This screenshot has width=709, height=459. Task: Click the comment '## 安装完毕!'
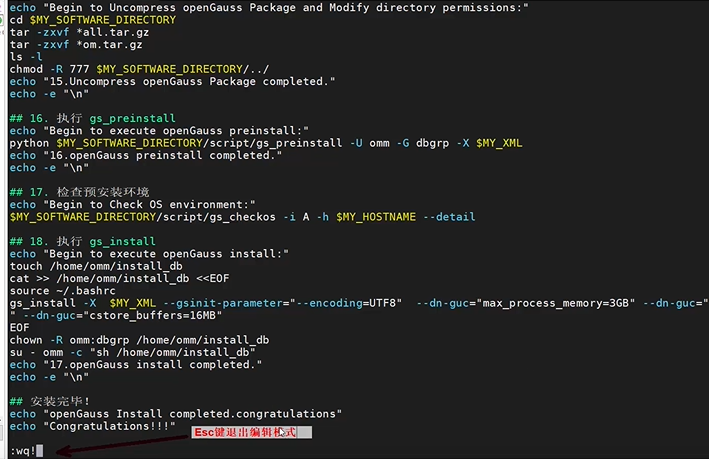50,402
